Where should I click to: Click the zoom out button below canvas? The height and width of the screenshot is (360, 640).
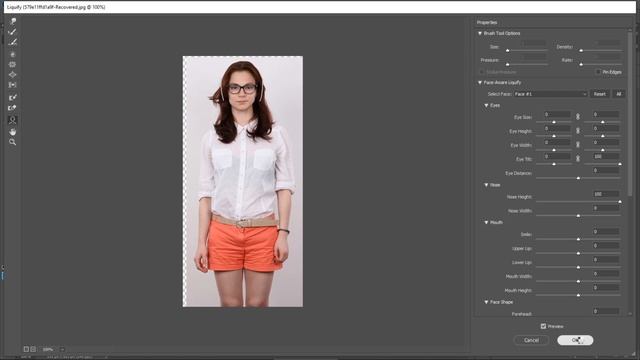pos(26,349)
